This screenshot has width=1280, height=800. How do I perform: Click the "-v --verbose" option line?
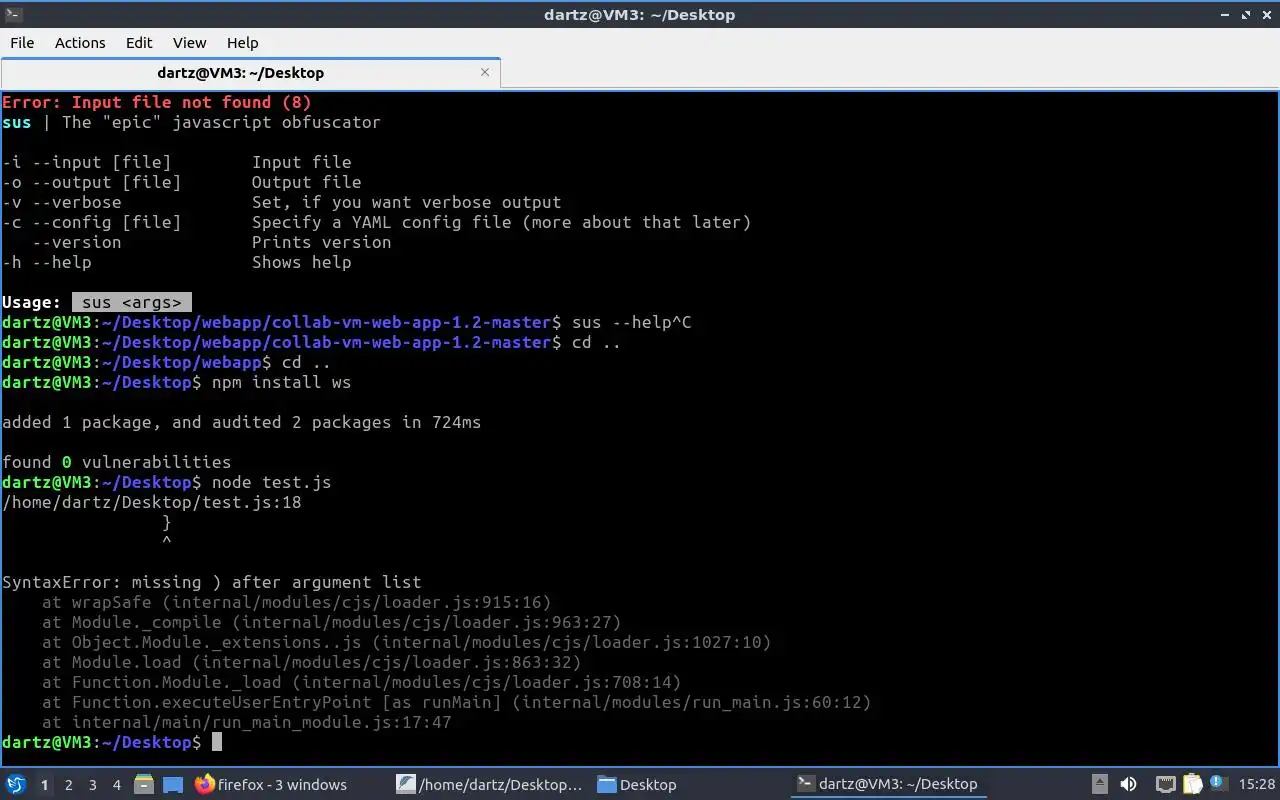pyautogui.click(x=281, y=202)
